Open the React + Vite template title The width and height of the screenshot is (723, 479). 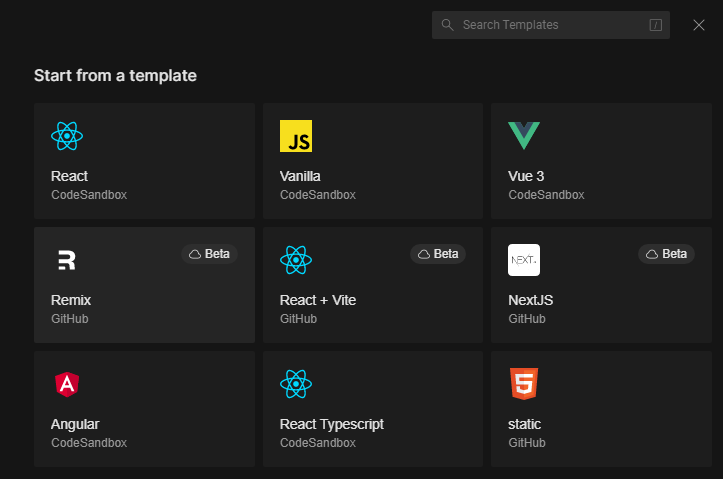pyautogui.click(x=318, y=300)
